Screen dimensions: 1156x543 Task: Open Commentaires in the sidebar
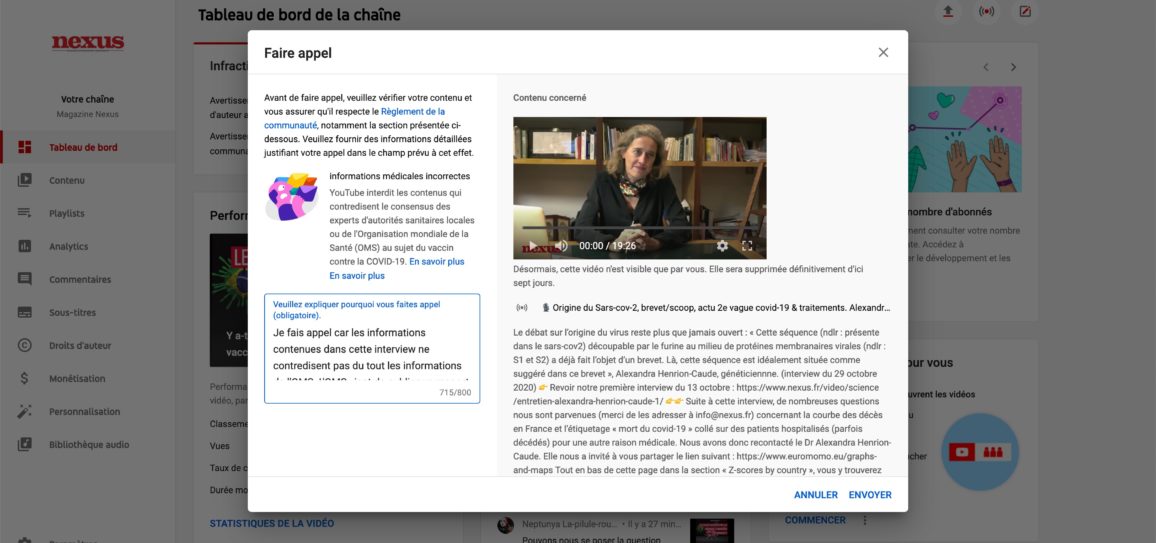87,280
